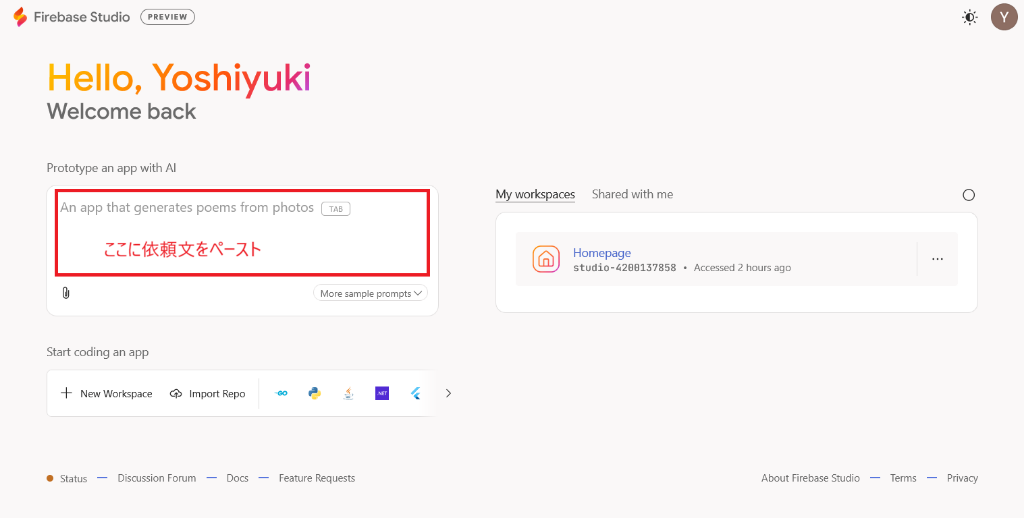Click the TAB hint badge
The width and height of the screenshot is (1024, 518).
[x=336, y=209]
